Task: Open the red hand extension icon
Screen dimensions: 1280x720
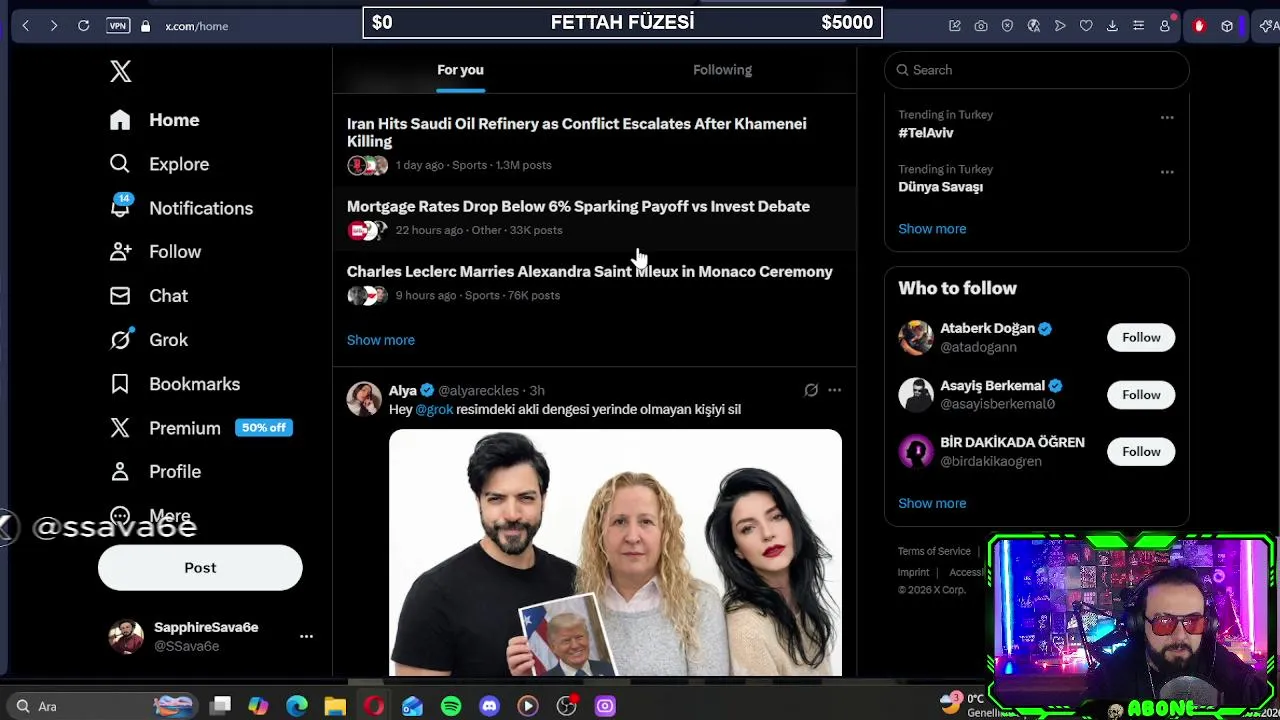Action: point(1199,26)
